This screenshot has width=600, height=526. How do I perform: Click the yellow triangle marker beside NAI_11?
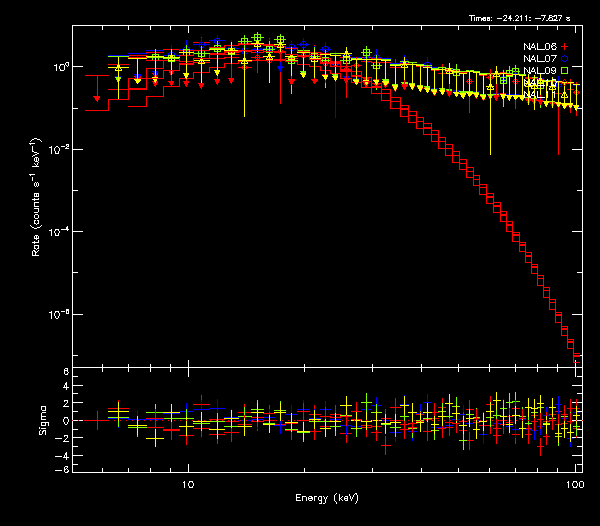(564, 95)
